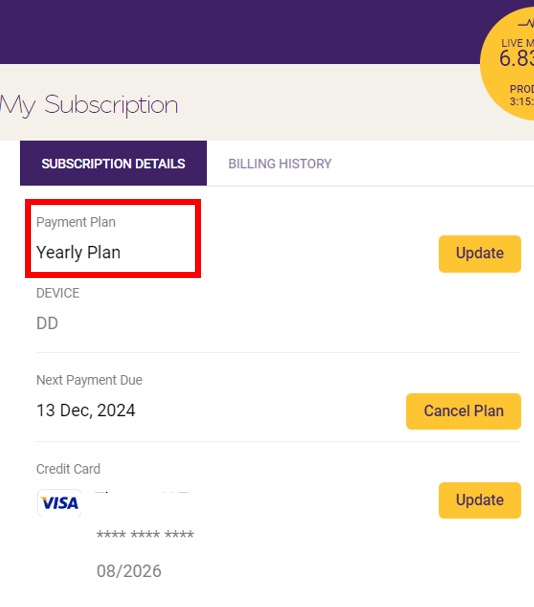This screenshot has width=534, height=607.
Task: Click Update button beside Credit Card
Action: tap(480, 500)
